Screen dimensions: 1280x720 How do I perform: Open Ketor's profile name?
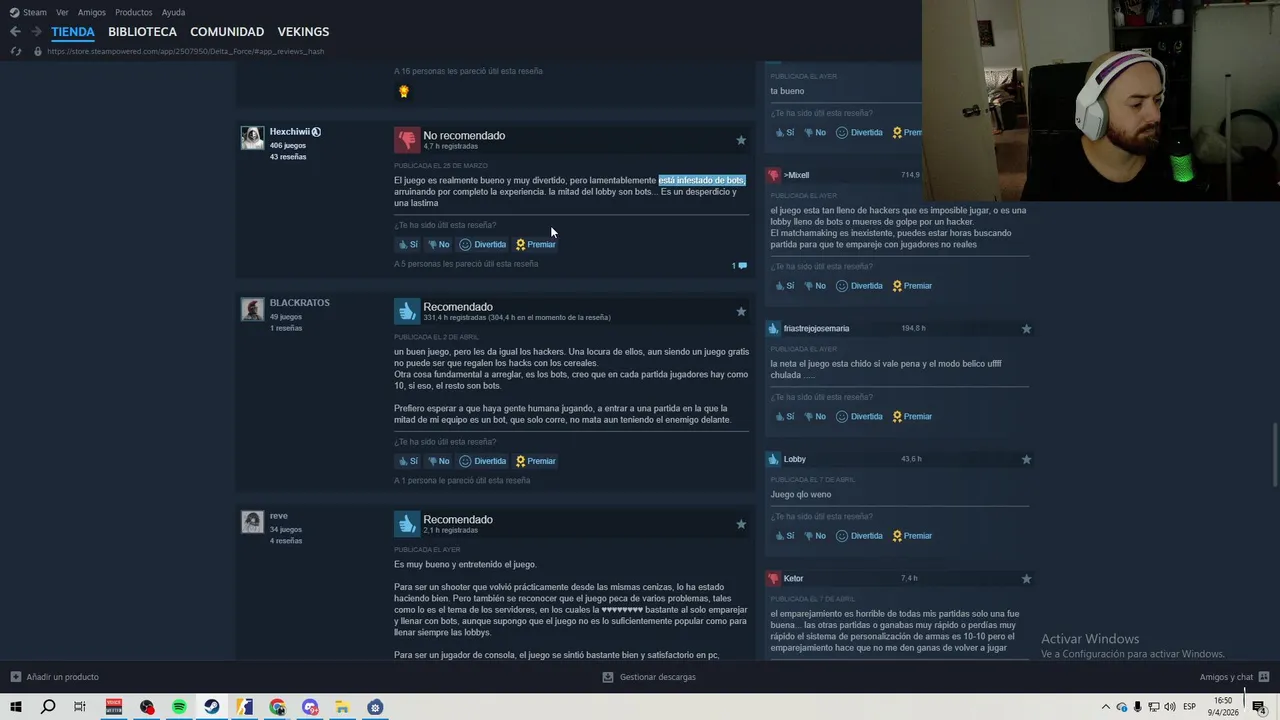[x=794, y=579]
